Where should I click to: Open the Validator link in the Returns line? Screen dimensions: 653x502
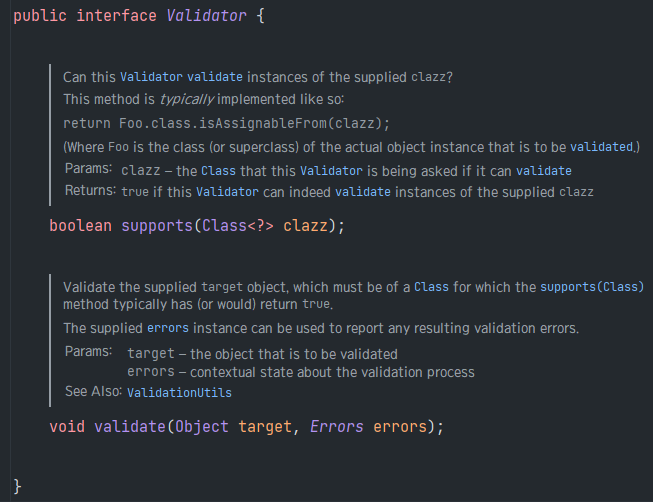pyautogui.click(x=227, y=192)
